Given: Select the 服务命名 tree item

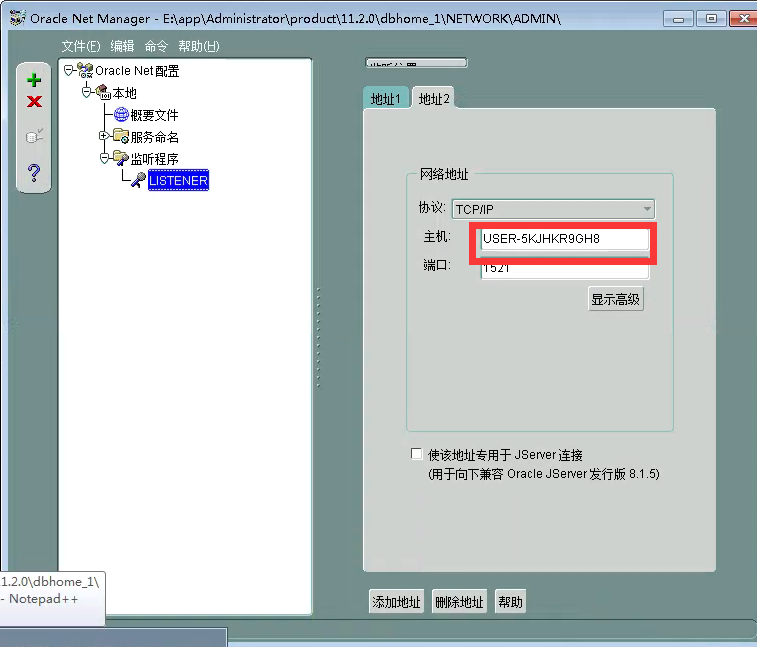Looking at the screenshot, I should click(x=154, y=137).
